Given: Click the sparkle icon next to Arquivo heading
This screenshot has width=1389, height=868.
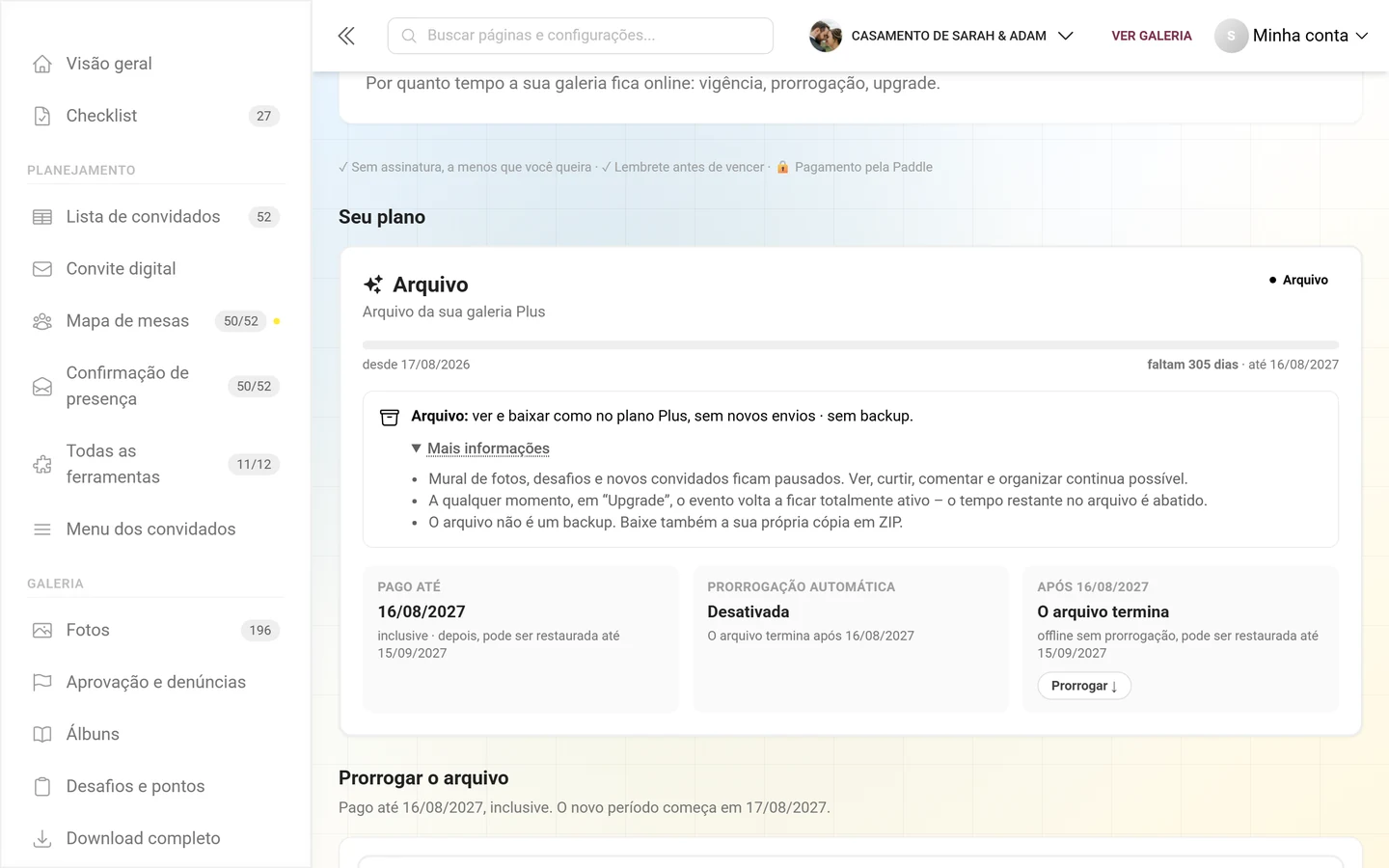Looking at the screenshot, I should 373,285.
